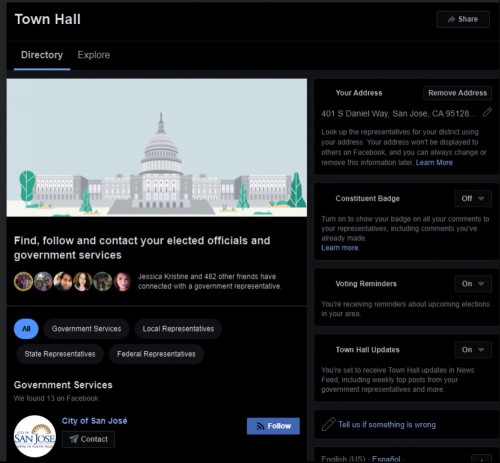Click the sixth friend avatar
Viewport: 500px width, 463px height.
[x=122, y=281]
